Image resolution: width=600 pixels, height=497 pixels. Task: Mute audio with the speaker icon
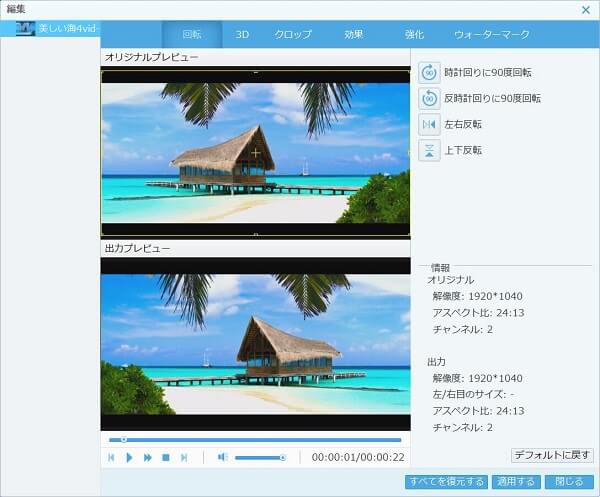point(222,457)
